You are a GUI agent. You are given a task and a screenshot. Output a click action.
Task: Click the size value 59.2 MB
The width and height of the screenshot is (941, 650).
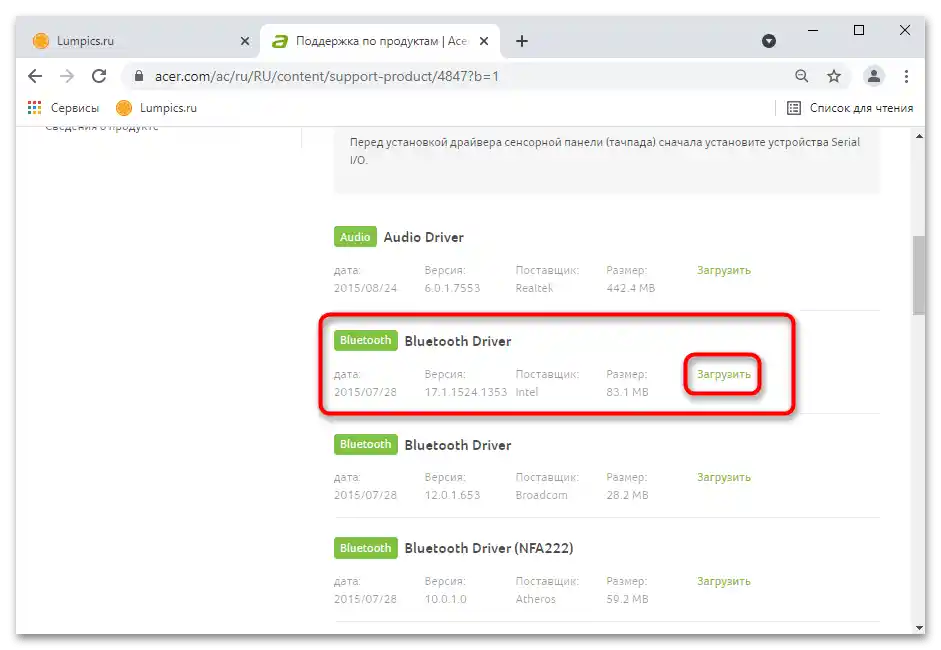[627, 599]
